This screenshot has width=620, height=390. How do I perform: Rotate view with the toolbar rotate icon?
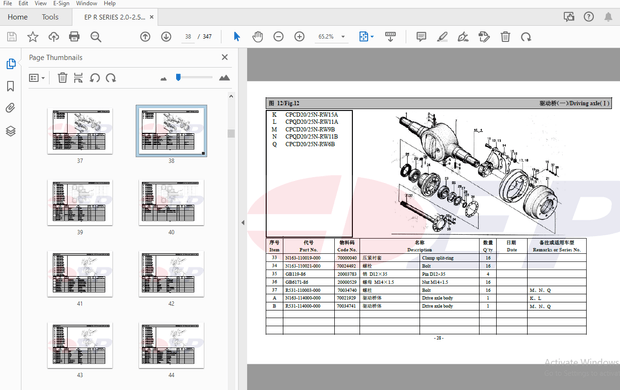526,37
